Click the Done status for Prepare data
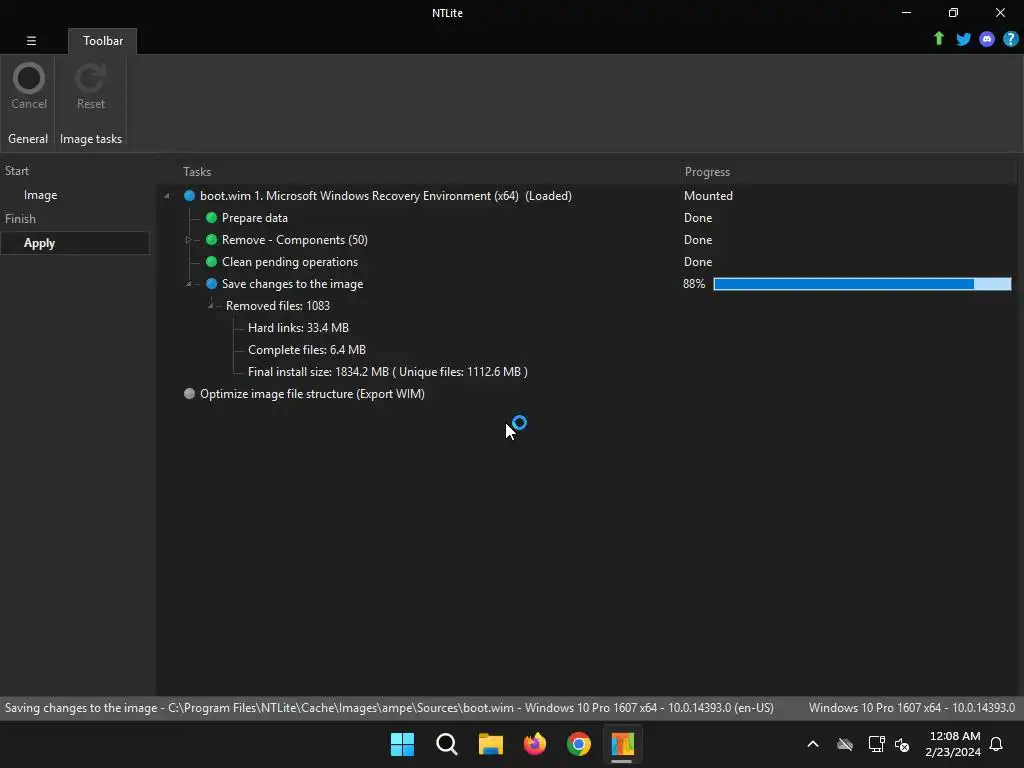This screenshot has width=1024, height=768. coord(697,217)
